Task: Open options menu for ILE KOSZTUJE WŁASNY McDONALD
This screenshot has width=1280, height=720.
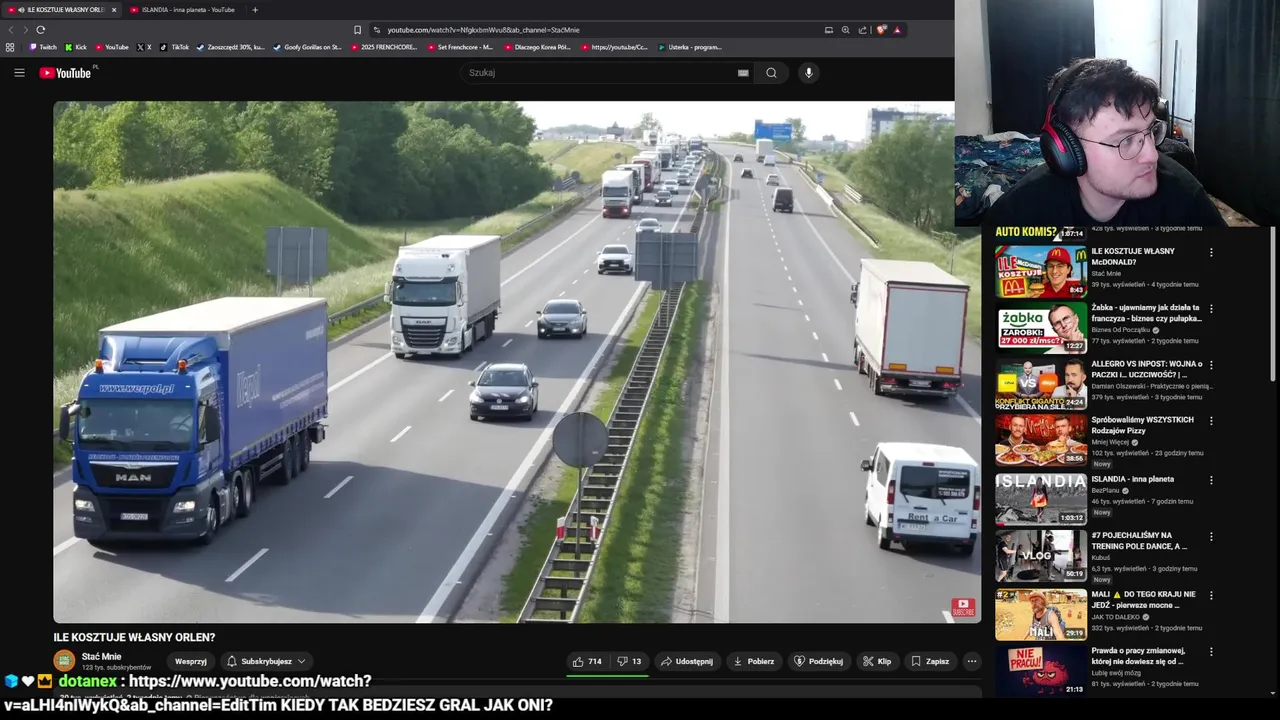Action: tap(1211, 253)
